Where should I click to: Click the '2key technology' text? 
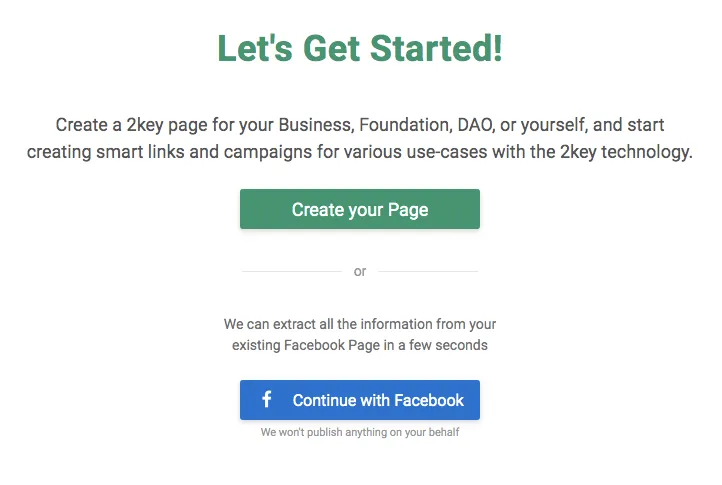coord(626,152)
